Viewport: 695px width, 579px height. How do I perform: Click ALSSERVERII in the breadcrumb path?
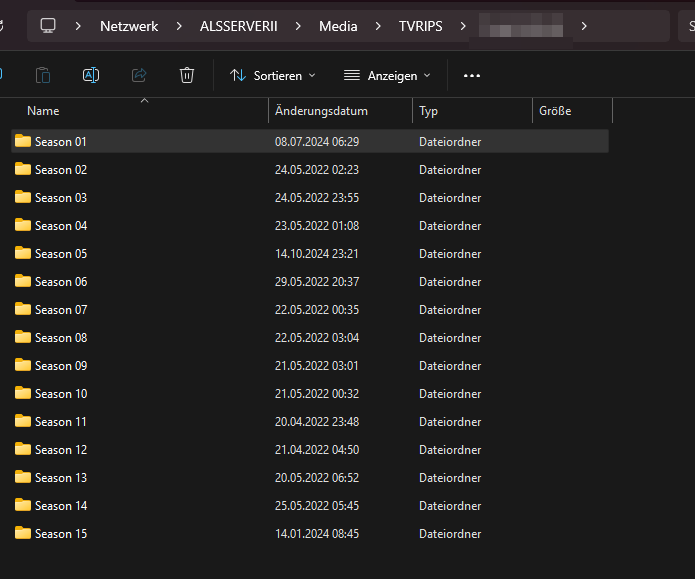[x=238, y=26]
